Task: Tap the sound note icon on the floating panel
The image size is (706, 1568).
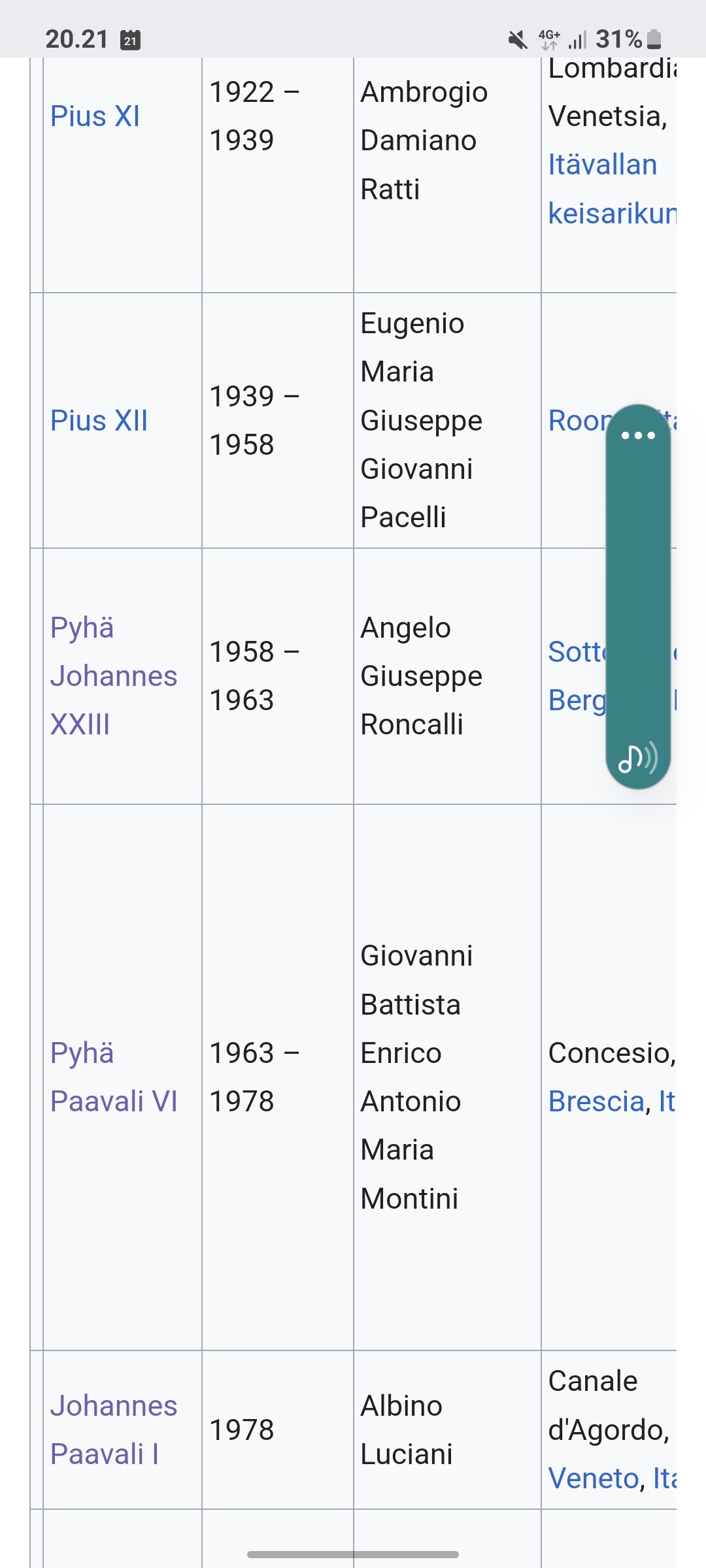Action: pos(638,758)
